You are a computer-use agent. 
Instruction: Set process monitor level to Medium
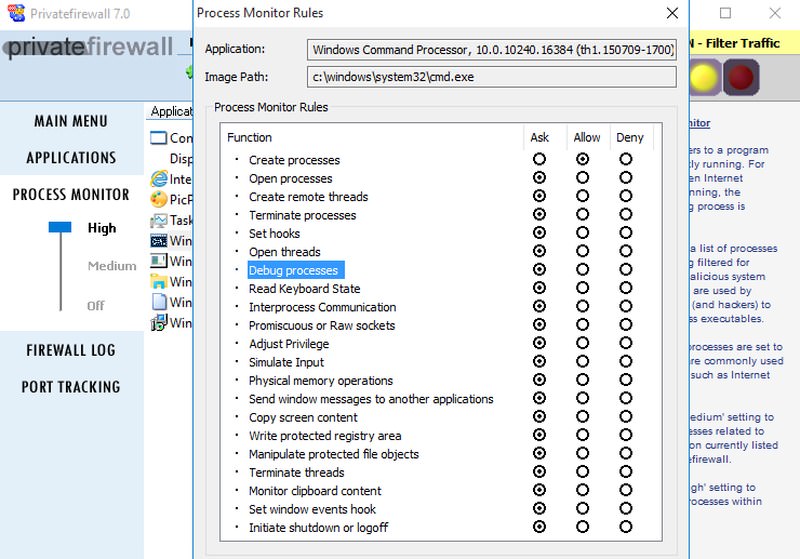pos(112,266)
